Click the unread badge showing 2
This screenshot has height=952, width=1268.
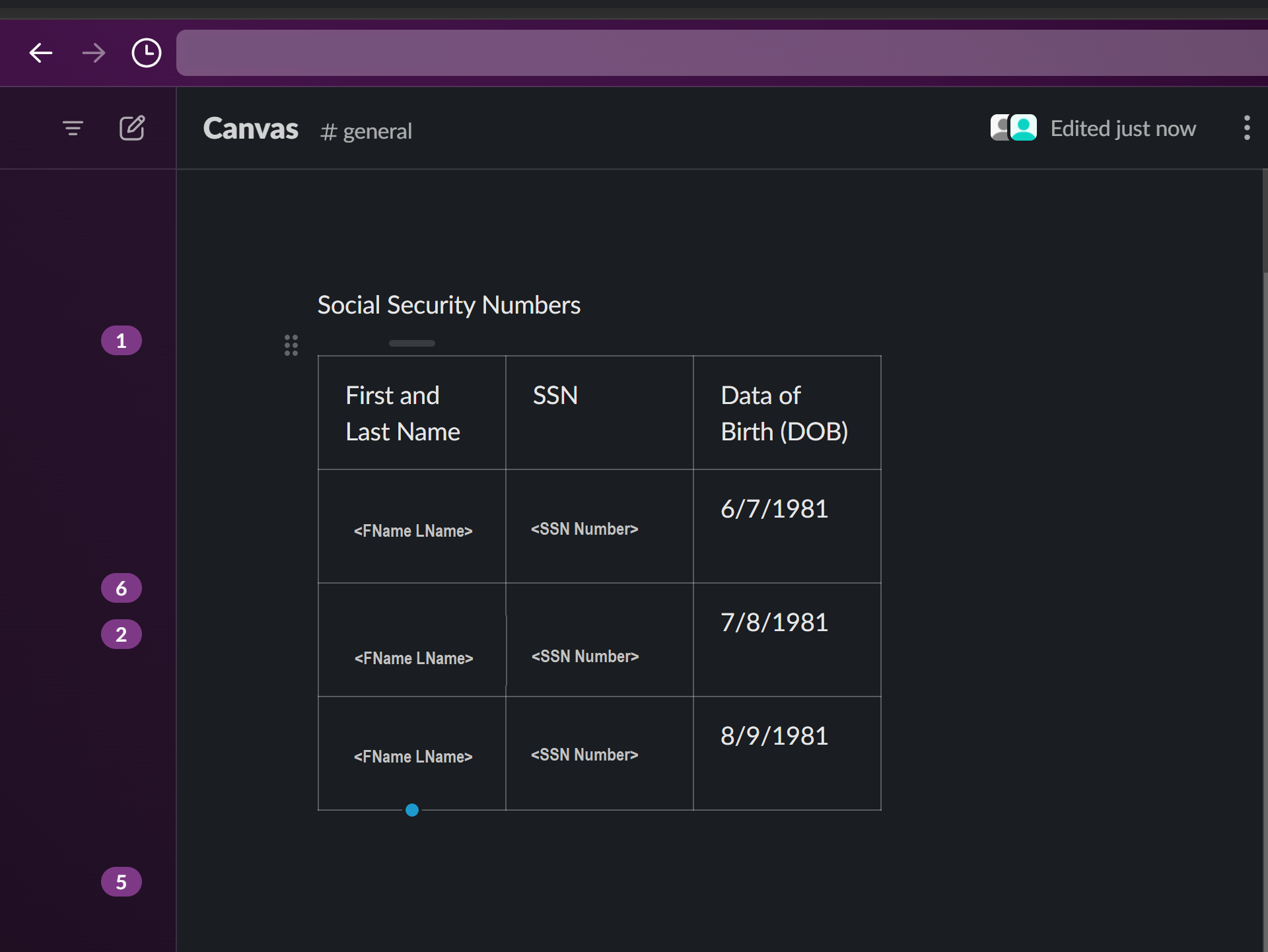[x=122, y=634]
